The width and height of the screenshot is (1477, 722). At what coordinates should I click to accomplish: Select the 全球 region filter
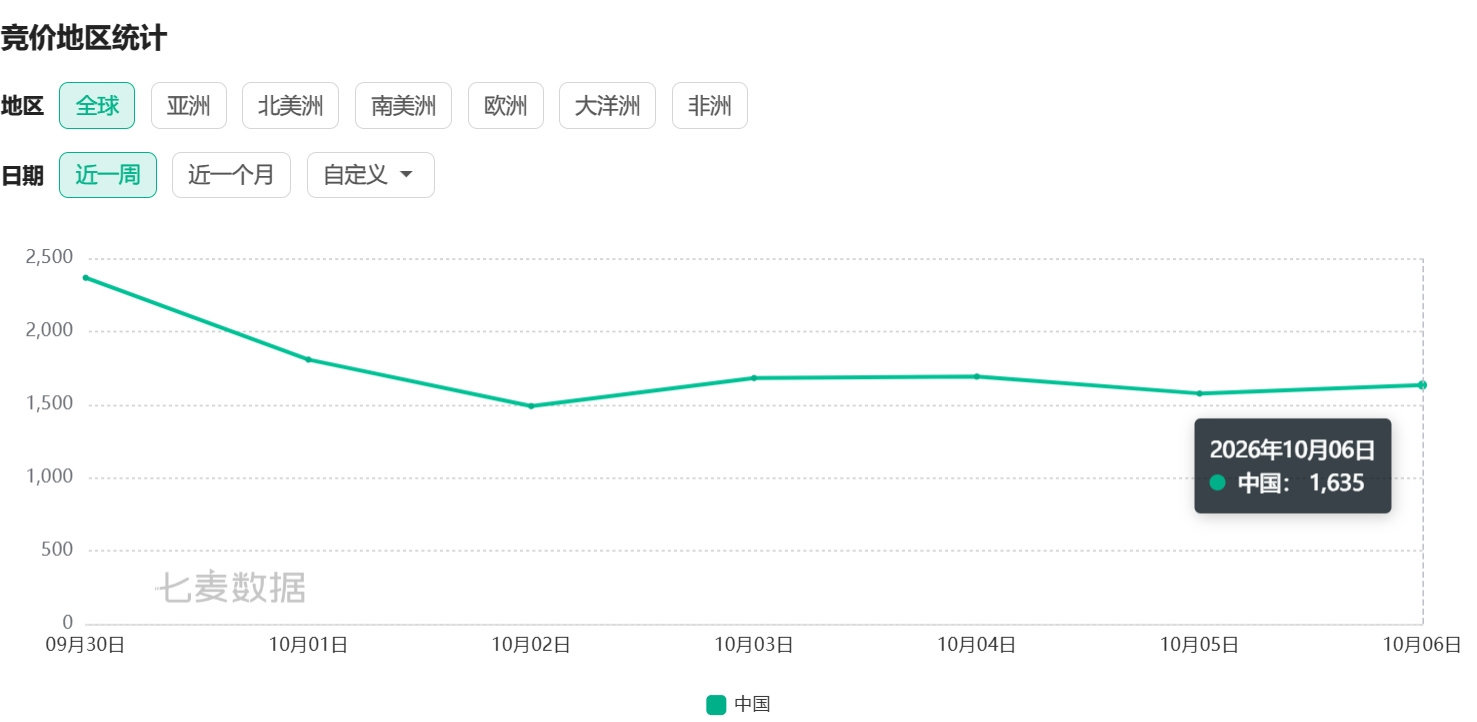pos(97,106)
